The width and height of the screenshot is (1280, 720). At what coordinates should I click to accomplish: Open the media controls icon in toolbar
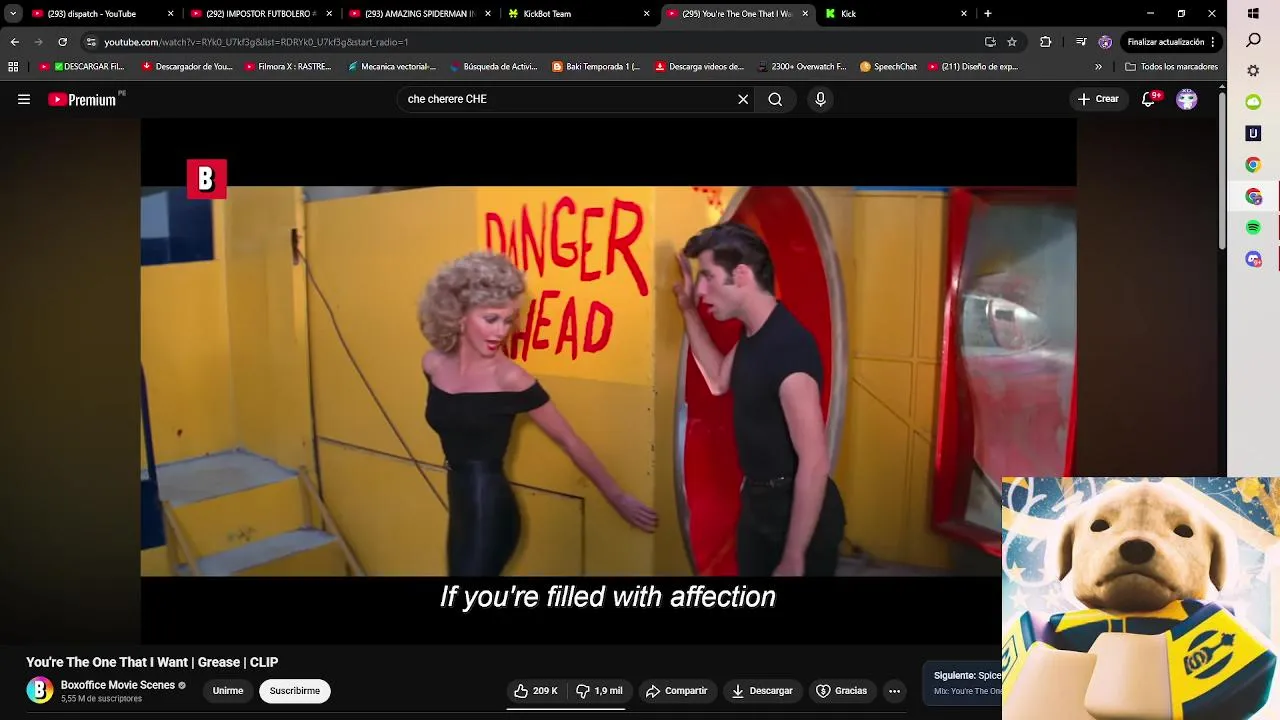1081,42
